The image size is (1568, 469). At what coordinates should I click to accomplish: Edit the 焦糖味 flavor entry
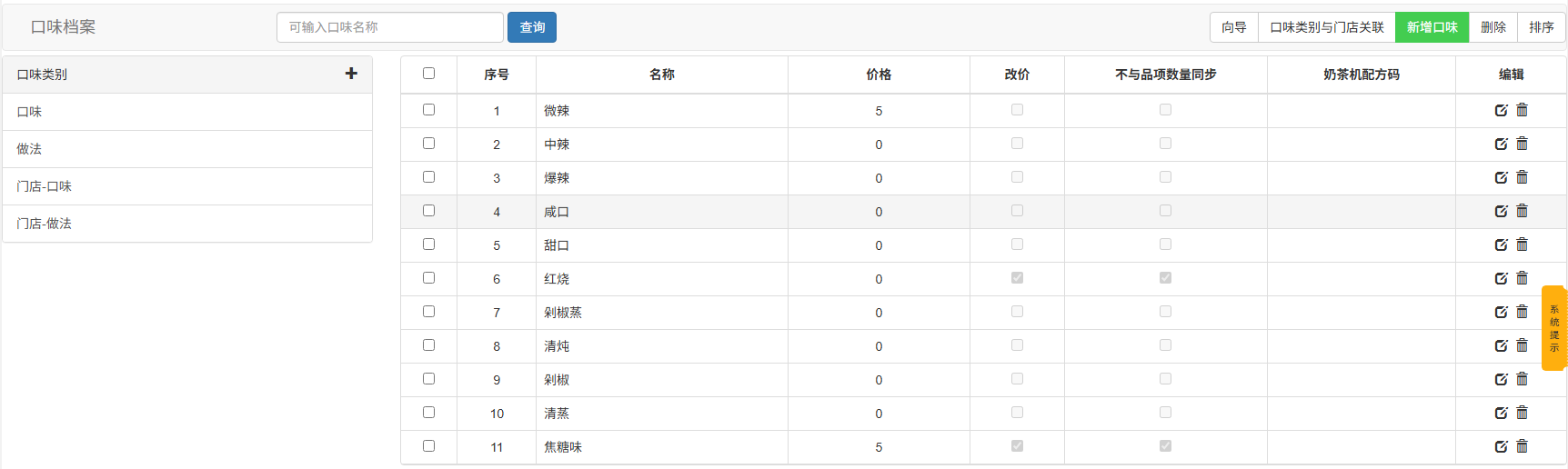(1501, 447)
